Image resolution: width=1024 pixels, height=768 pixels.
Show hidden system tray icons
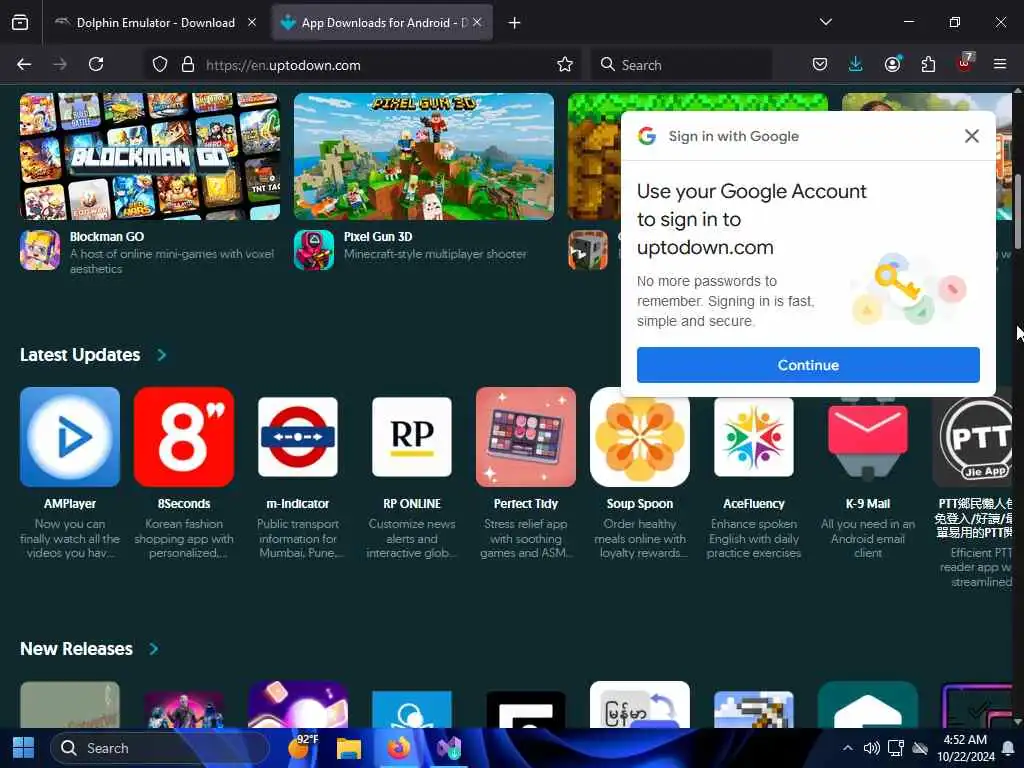[x=847, y=748]
